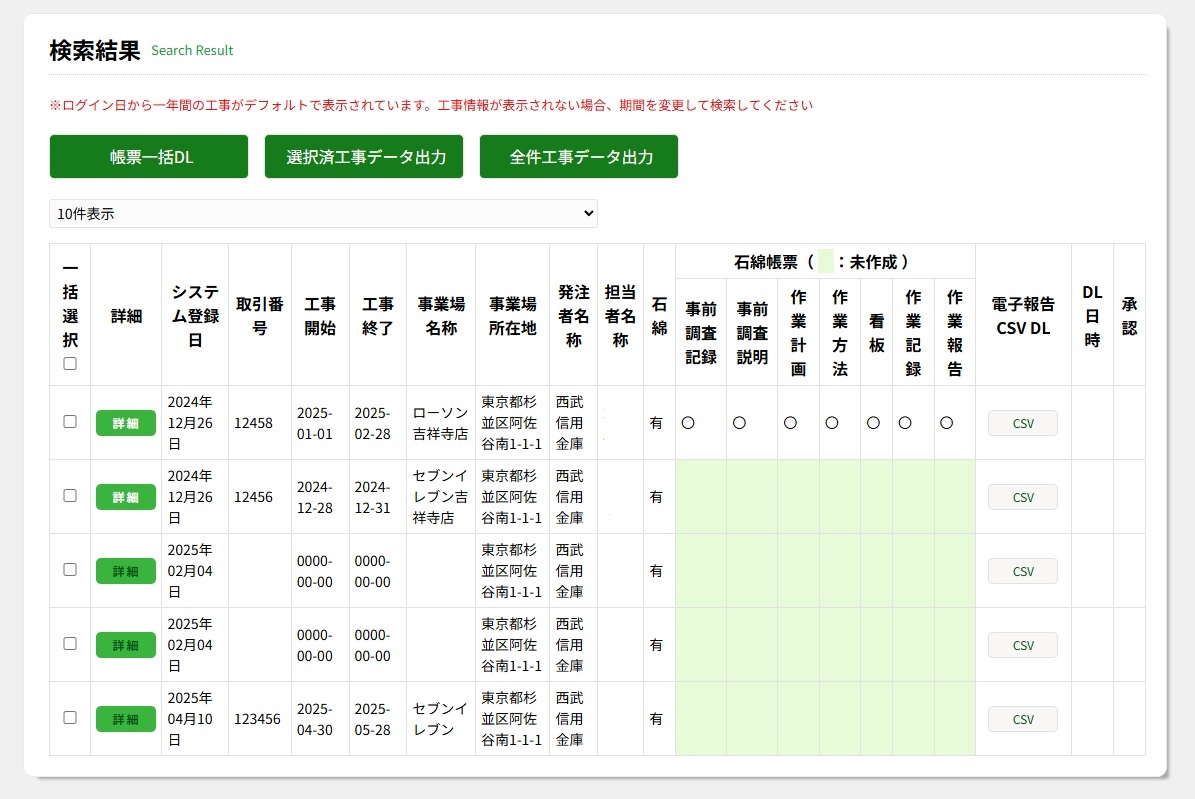
Task: Open 詳細 for 取引番号 123456
Action: pos(126,719)
